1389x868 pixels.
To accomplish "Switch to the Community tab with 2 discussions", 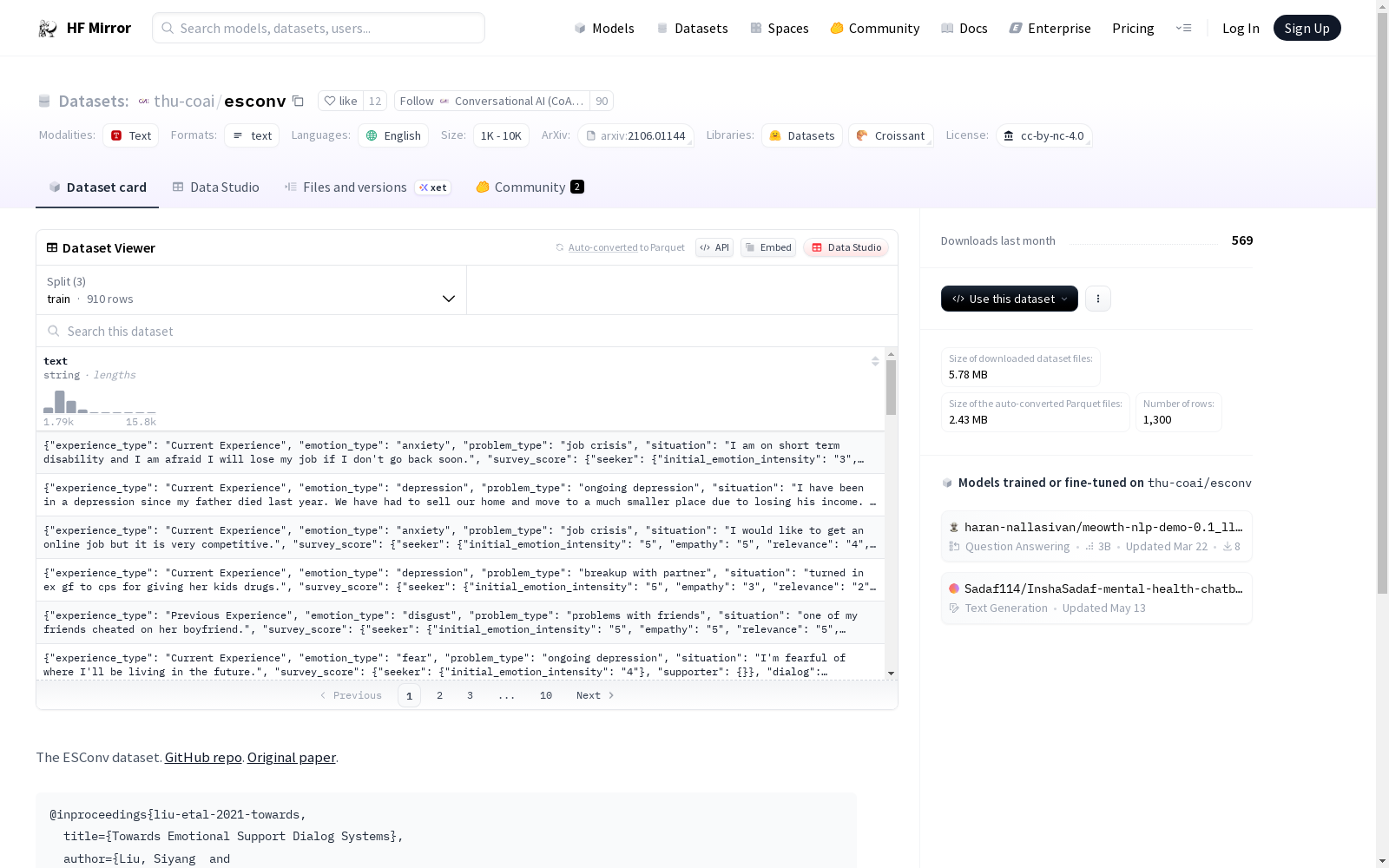I will tap(530, 187).
